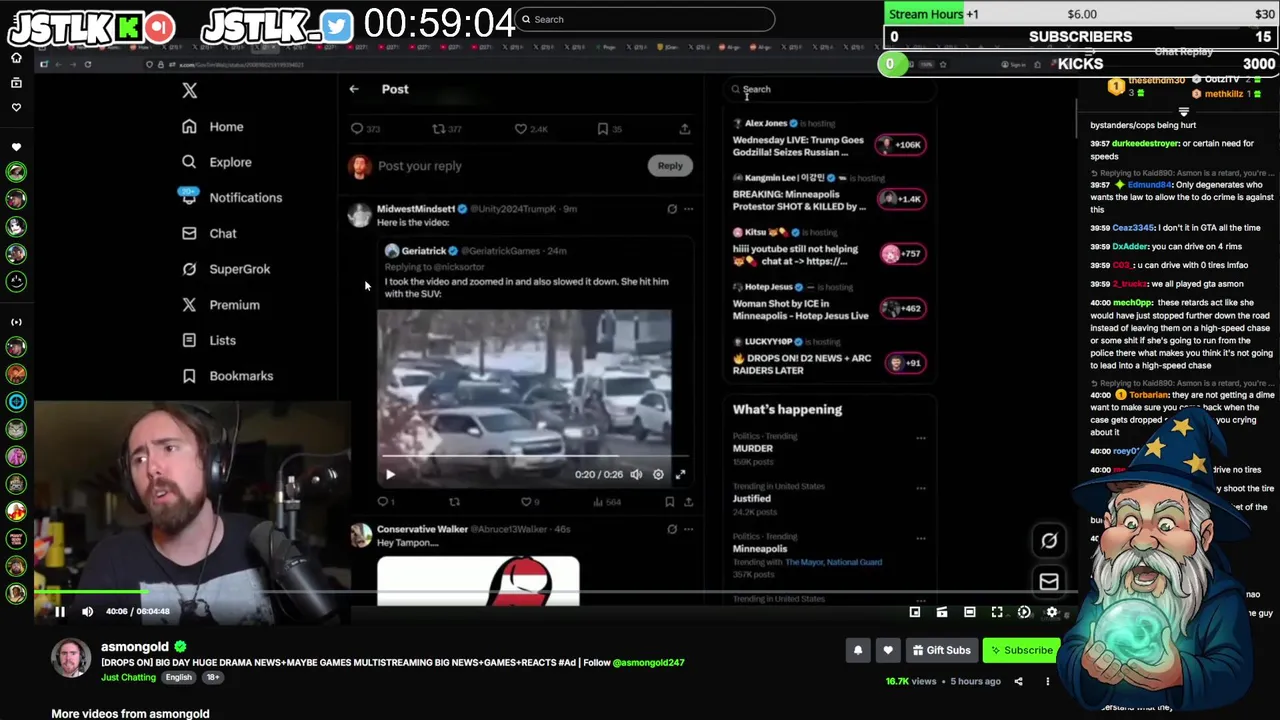Open the browse icon in Kick sidebar

[16, 82]
